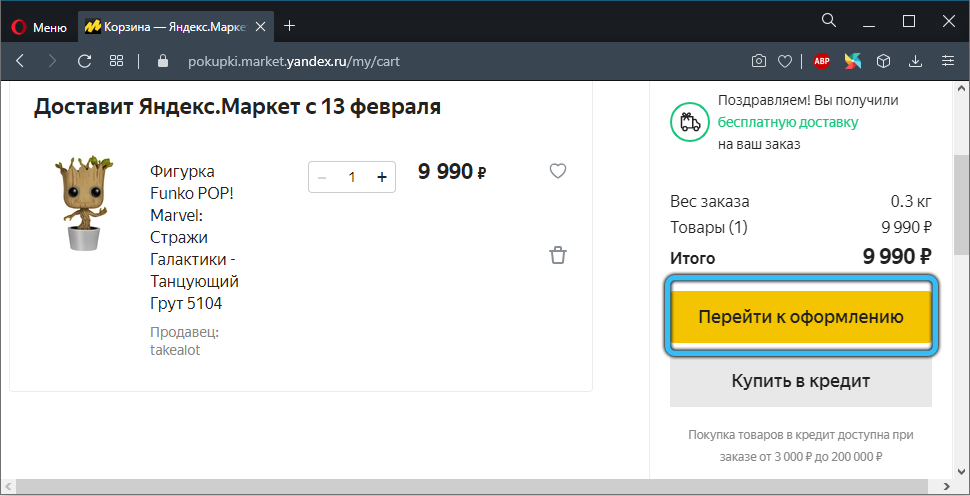Click the takealot seller name

[x=175, y=349]
